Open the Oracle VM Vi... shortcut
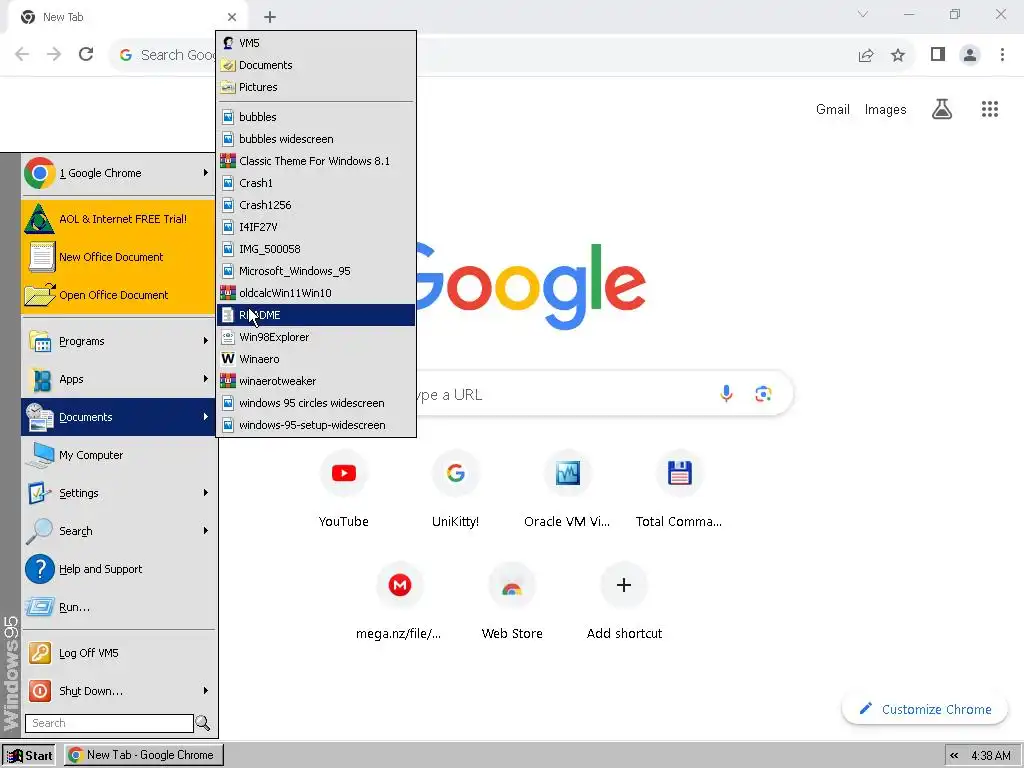Image resolution: width=1024 pixels, height=768 pixels. (567, 488)
